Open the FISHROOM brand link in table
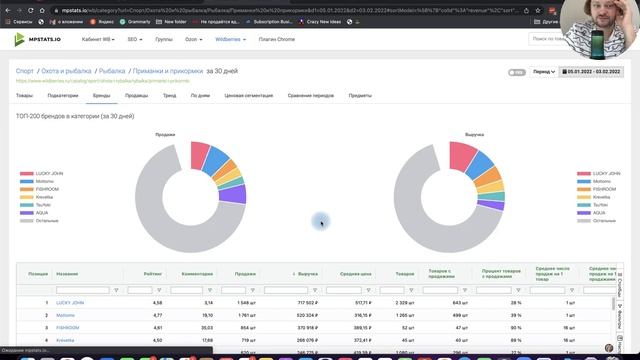Image resolution: width=640 pixels, height=360 pixels. 68,328
